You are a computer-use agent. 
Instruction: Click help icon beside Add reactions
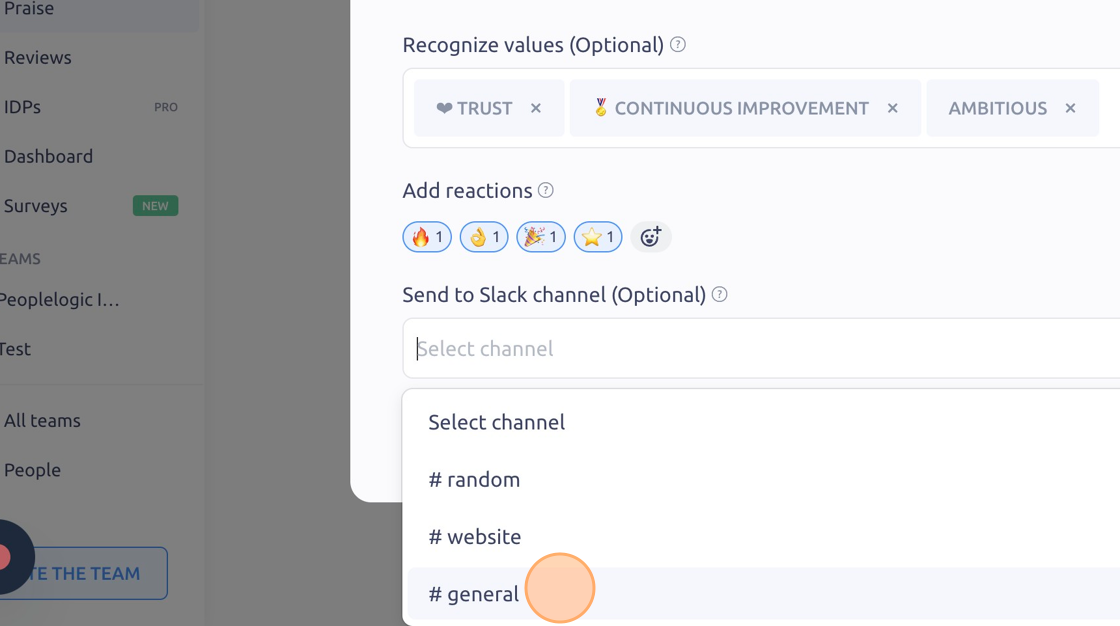tap(546, 190)
